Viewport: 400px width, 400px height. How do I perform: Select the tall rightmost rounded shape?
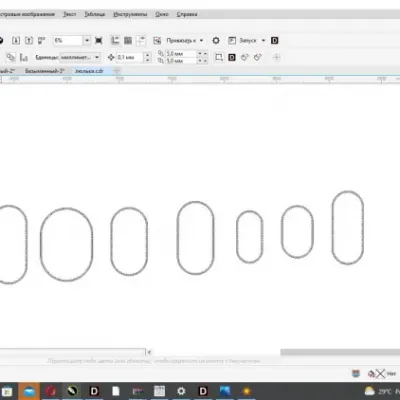[348, 228]
